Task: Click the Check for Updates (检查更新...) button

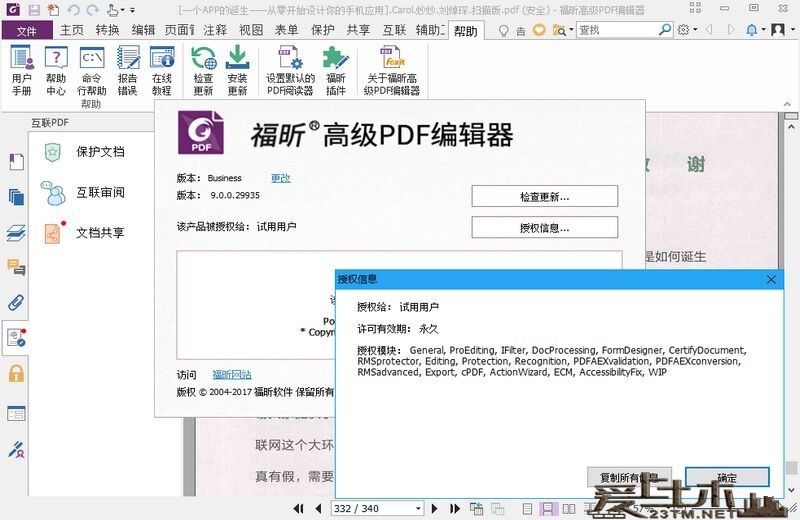Action: (544, 196)
